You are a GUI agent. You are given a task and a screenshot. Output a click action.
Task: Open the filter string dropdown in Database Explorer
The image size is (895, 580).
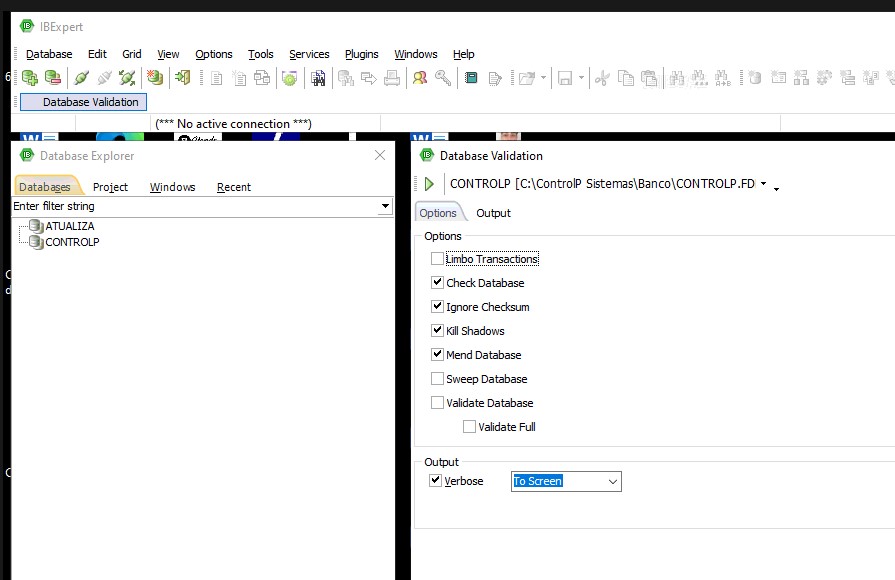click(x=385, y=206)
